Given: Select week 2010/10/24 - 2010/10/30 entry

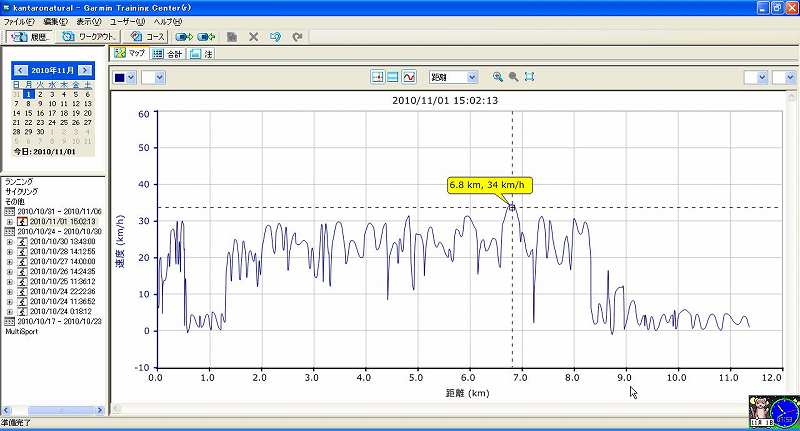Looking at the screenshot, I should click(x=59, y=232).
